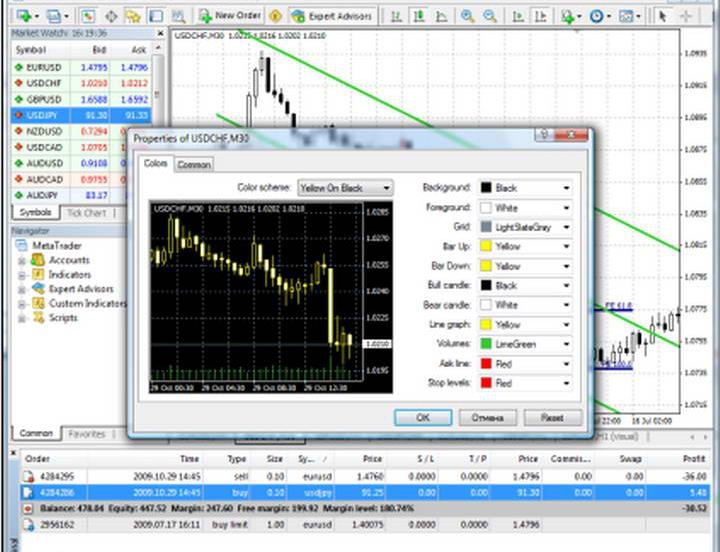Open the Profiles toolbar menu
Image resolution: width=720 pixels, height=552 pixels.
(x=56, y=17)
